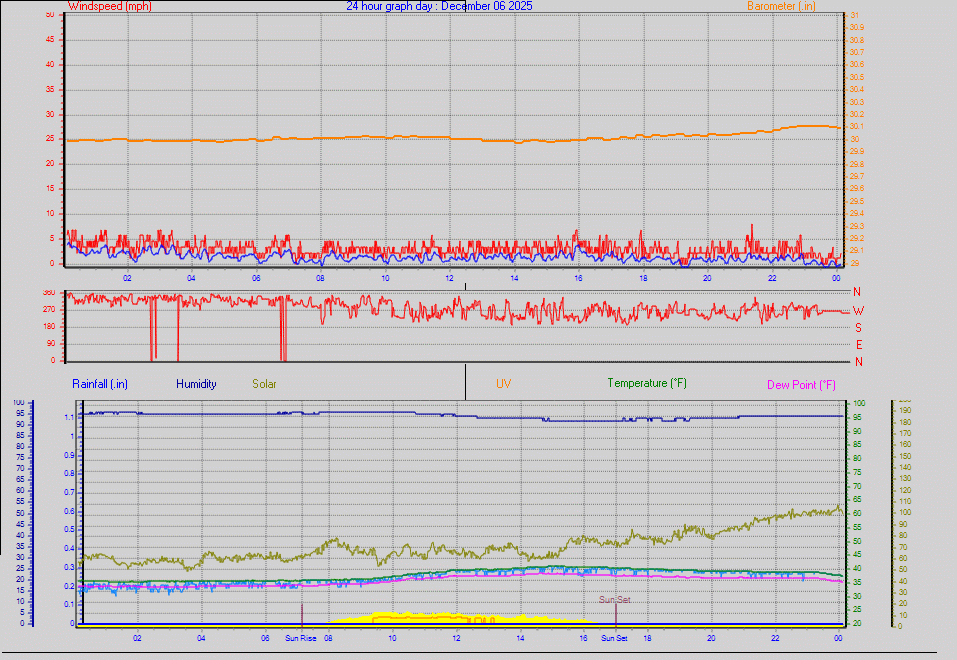957x660 pixels.
Task: Select the Rainfall (.in) legend label
Action: pos(99,383)
